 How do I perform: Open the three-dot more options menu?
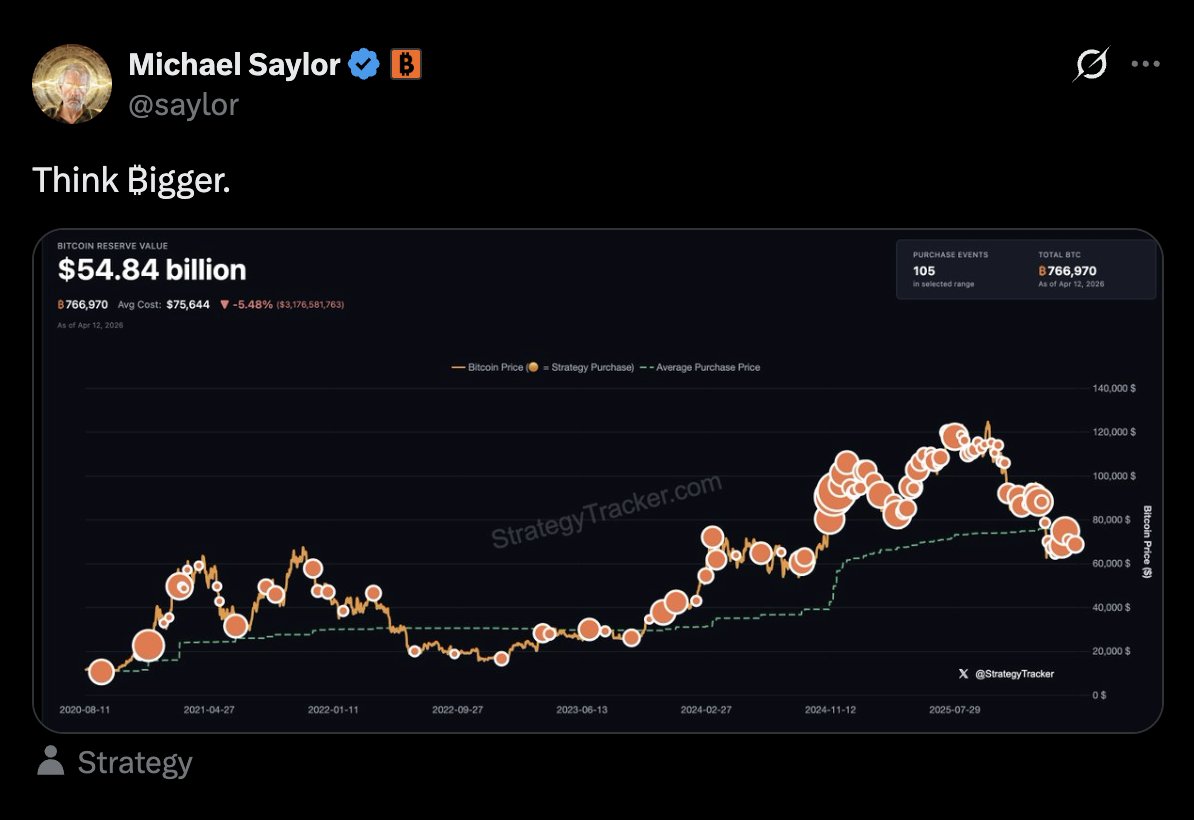pos(1145,65)
